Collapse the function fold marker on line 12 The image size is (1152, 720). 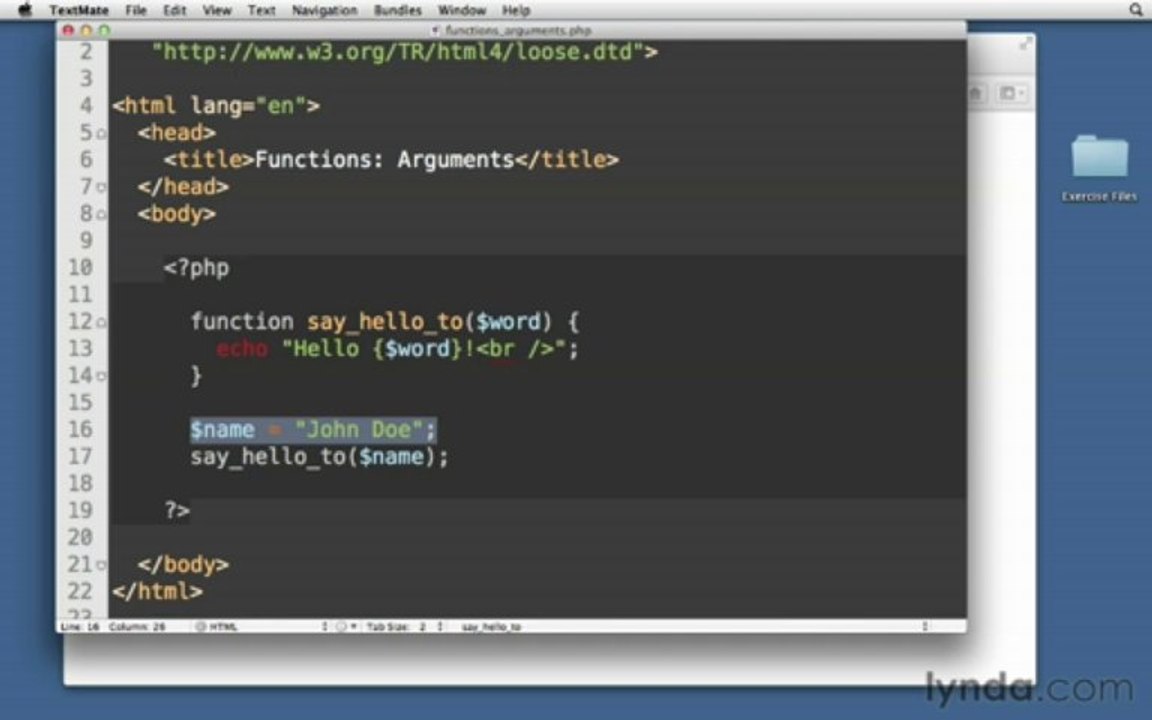click(101, 323)
